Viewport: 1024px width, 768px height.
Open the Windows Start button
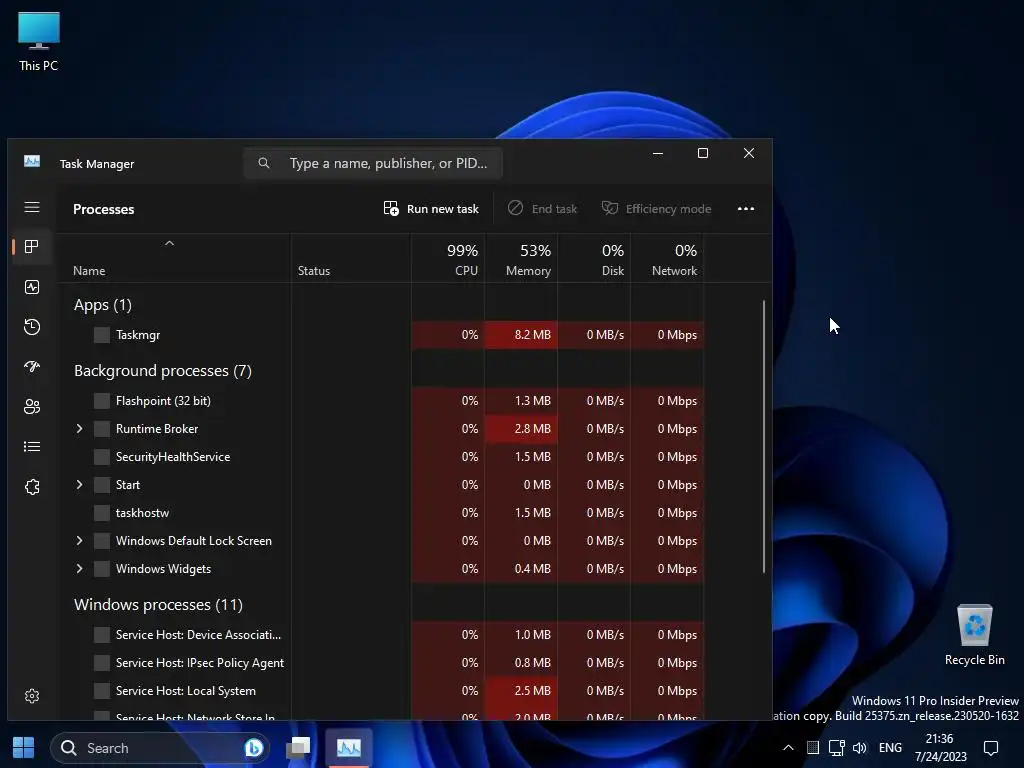point(24,748)
